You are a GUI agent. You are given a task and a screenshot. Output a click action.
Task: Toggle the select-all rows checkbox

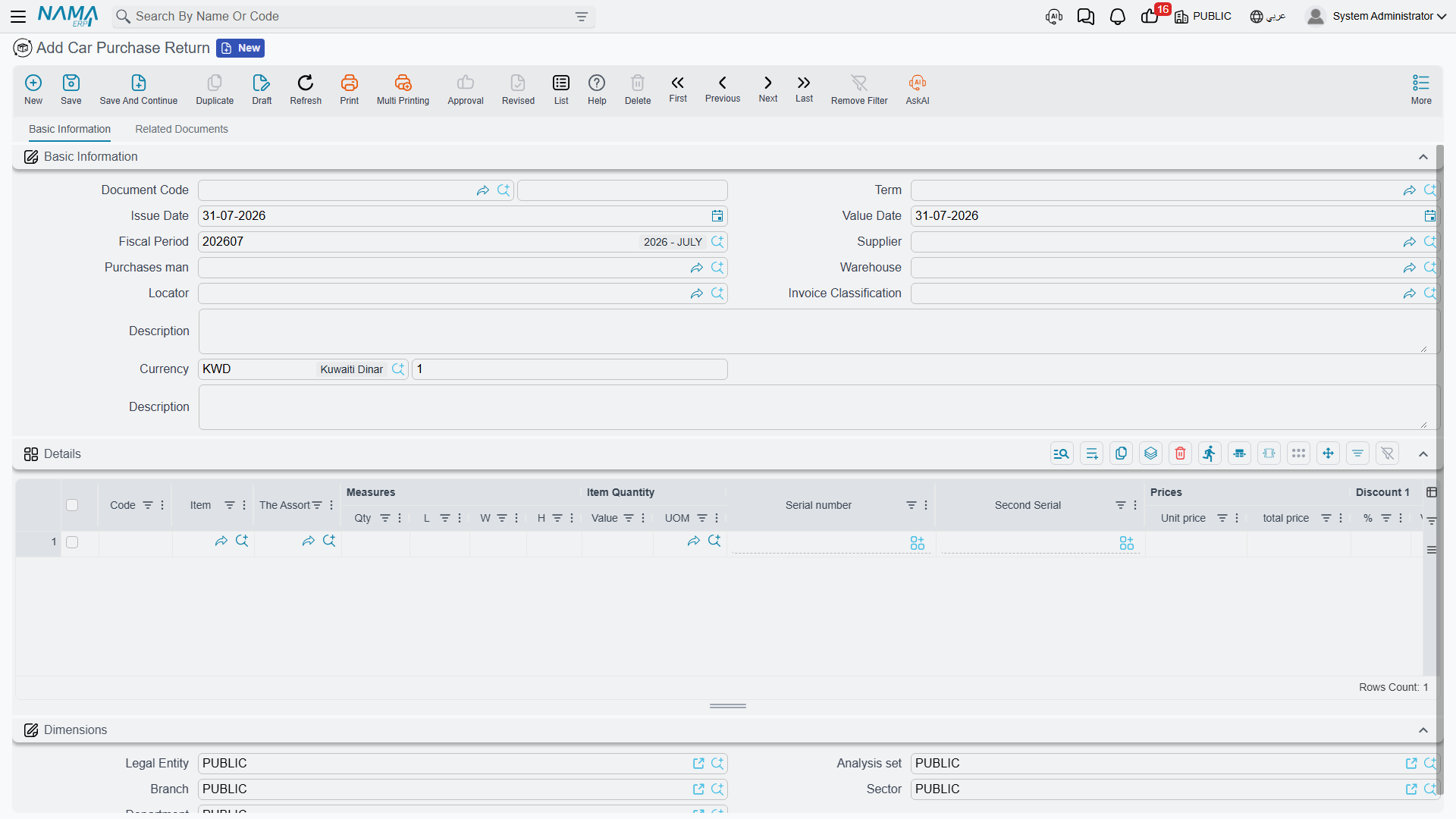pos(72,505)
